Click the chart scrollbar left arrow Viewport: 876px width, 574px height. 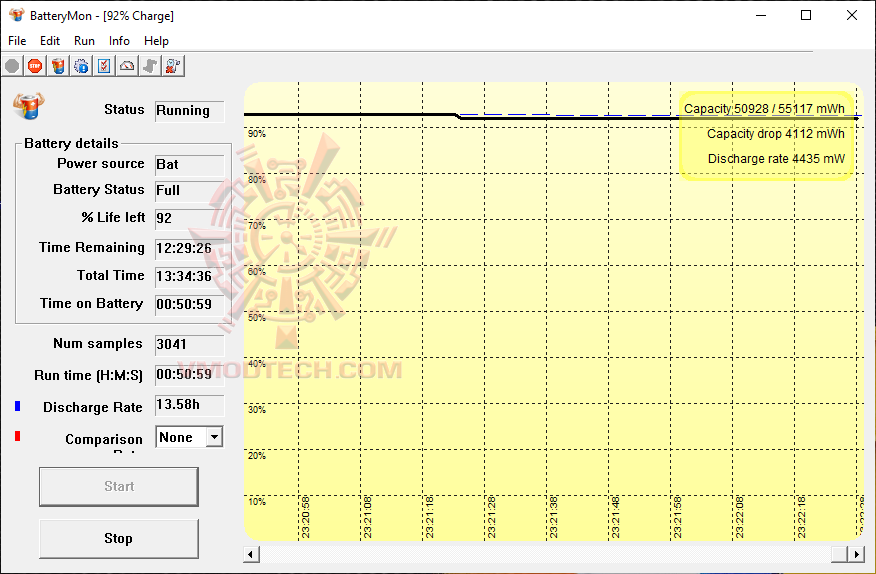251,554
